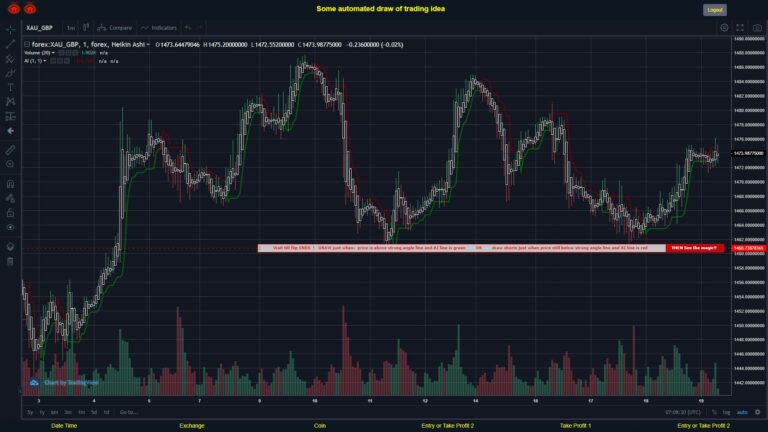Select the ruler measure tool

[x=10, y=150]
